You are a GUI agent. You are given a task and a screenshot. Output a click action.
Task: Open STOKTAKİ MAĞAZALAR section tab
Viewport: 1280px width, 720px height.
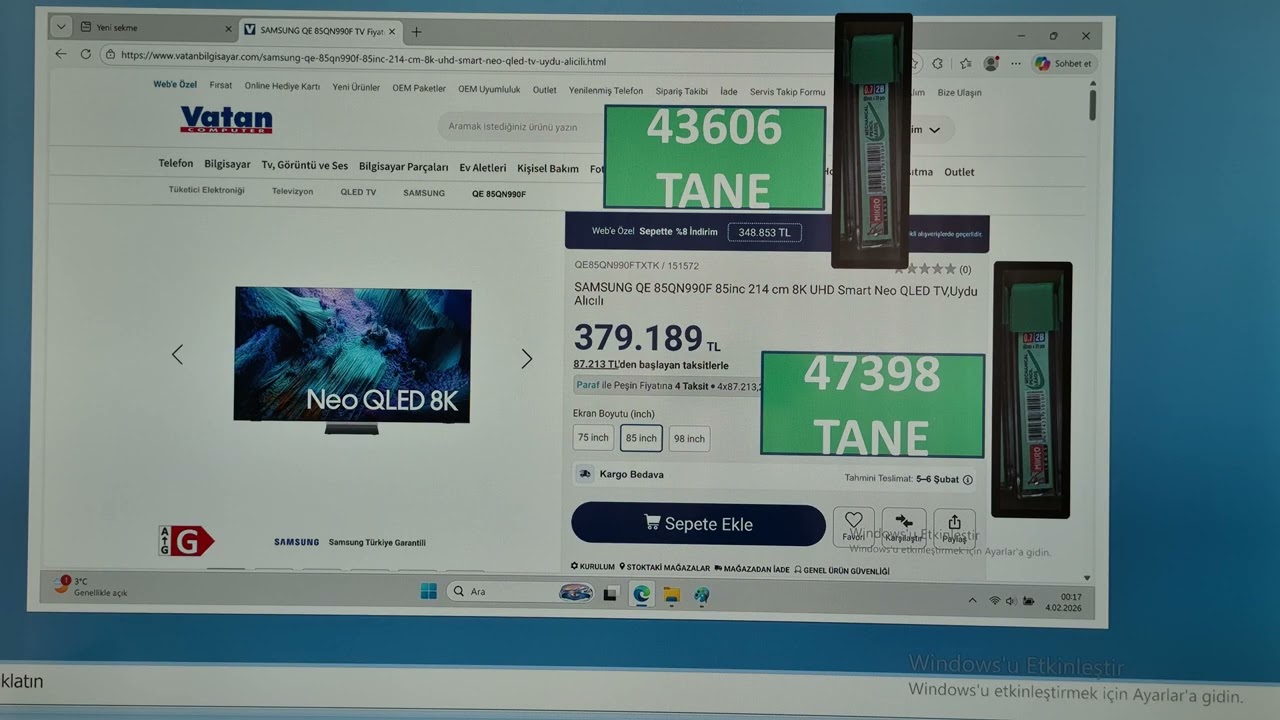[x=664, y=568]
